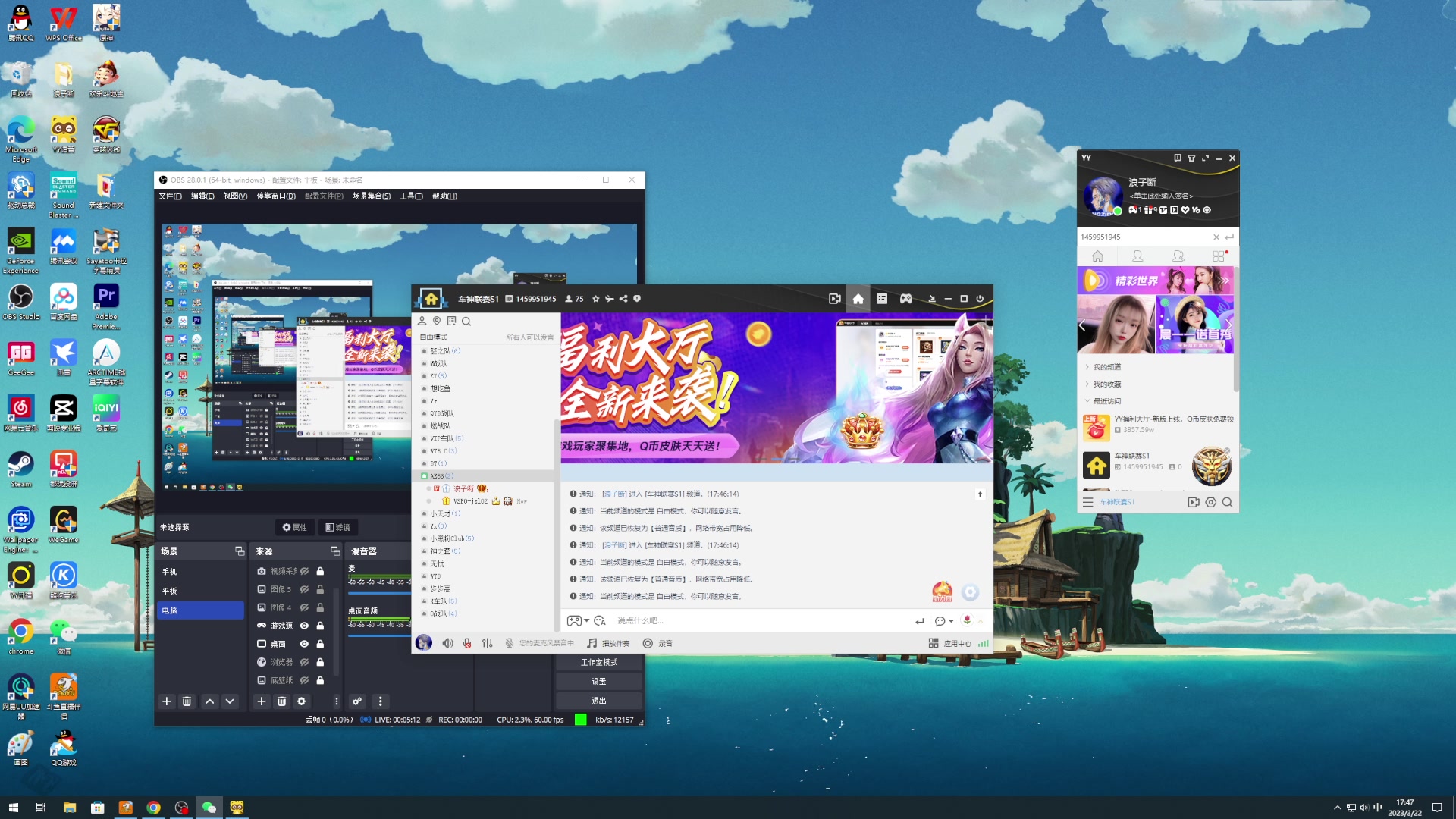The image size is (1456, 819).
Task: Favorite channel with star icon in YY header
Action: click(x=596, y=299)
